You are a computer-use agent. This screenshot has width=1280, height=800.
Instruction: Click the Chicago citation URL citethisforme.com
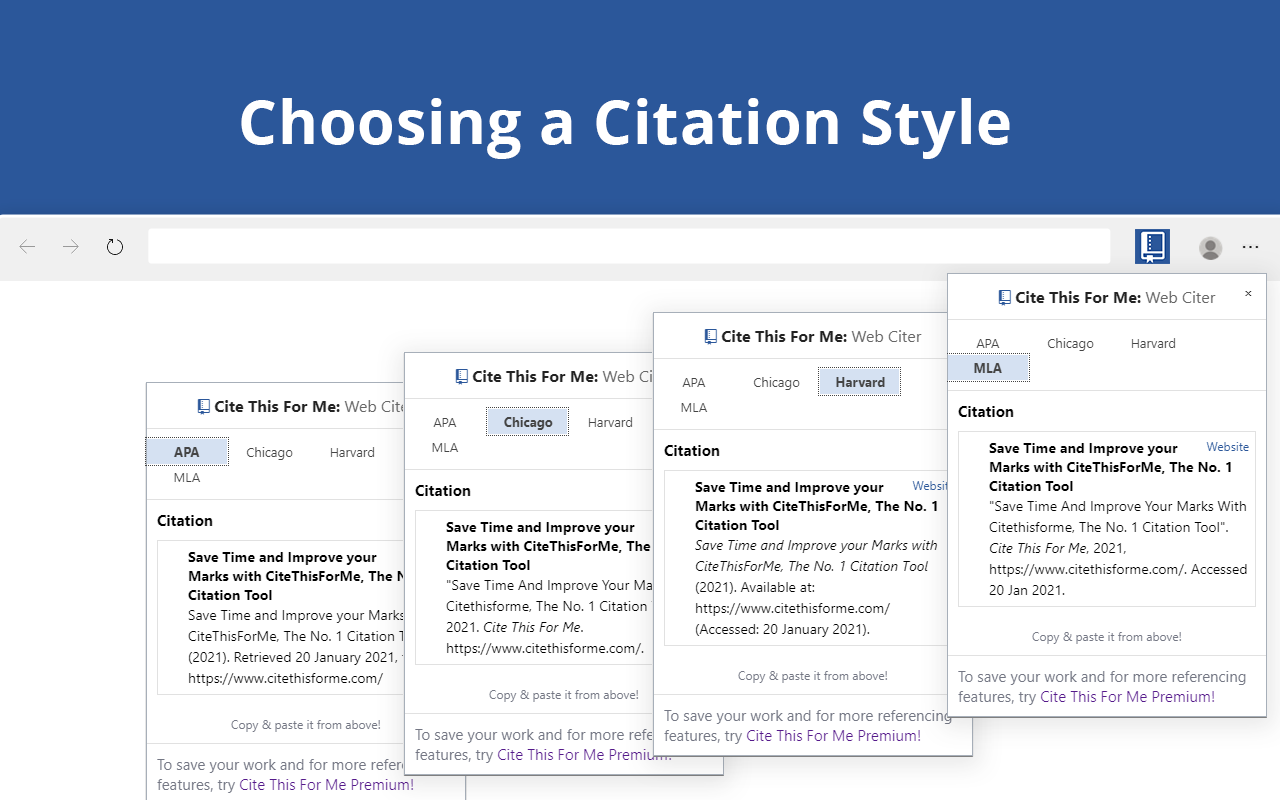[544, 647]
